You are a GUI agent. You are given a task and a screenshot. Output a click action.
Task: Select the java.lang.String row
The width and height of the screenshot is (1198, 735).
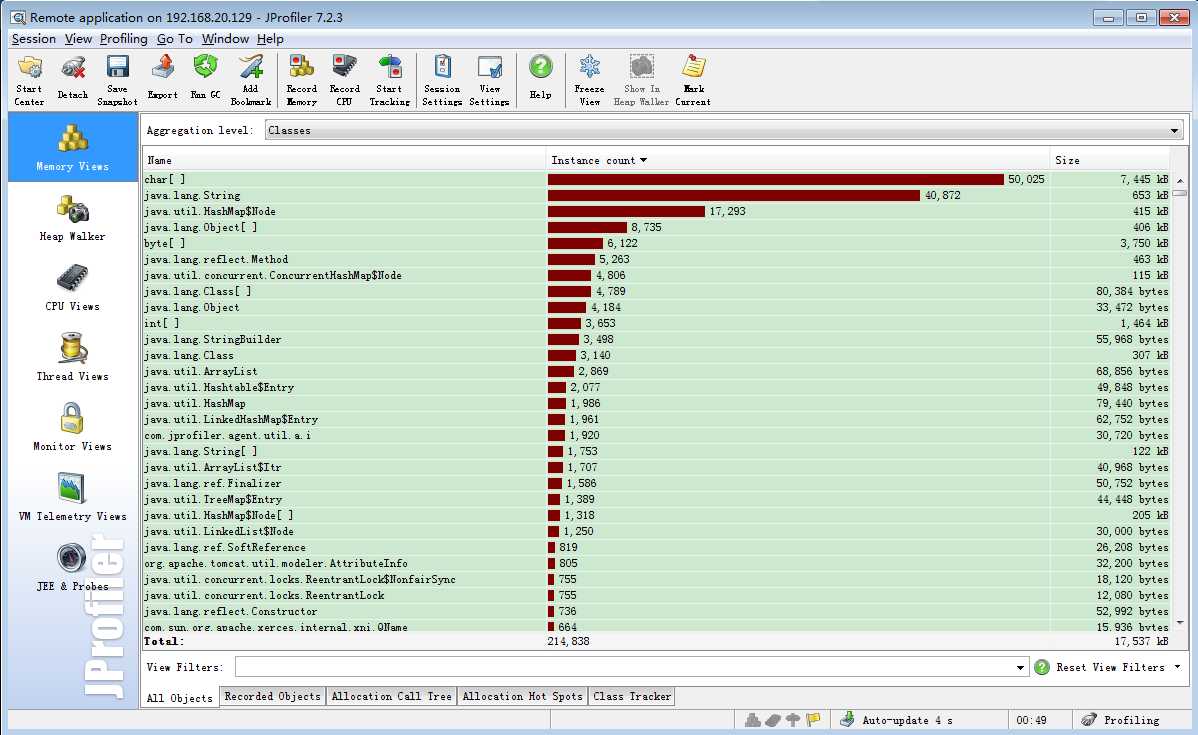pyautogui.click(x=657, y=195)
